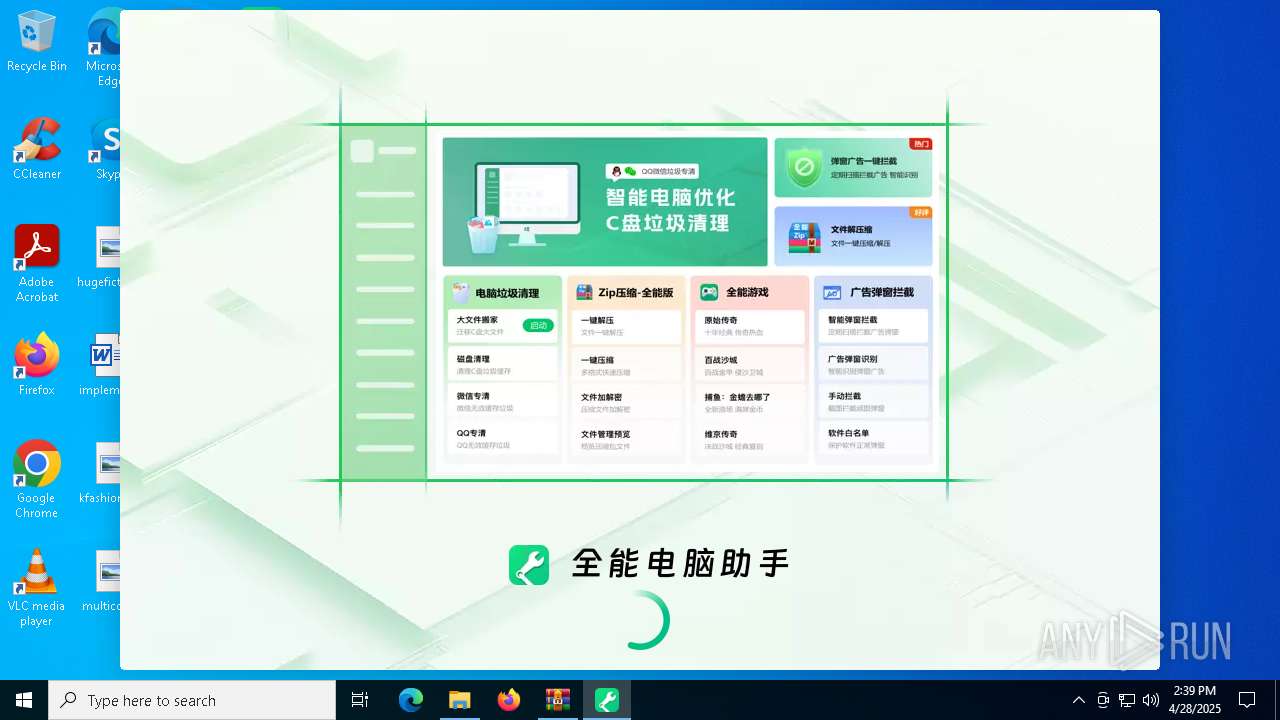This screenshot has width=1280, height=720.
Task: Open Task View from the taskbar
Action: click(360, 700)
